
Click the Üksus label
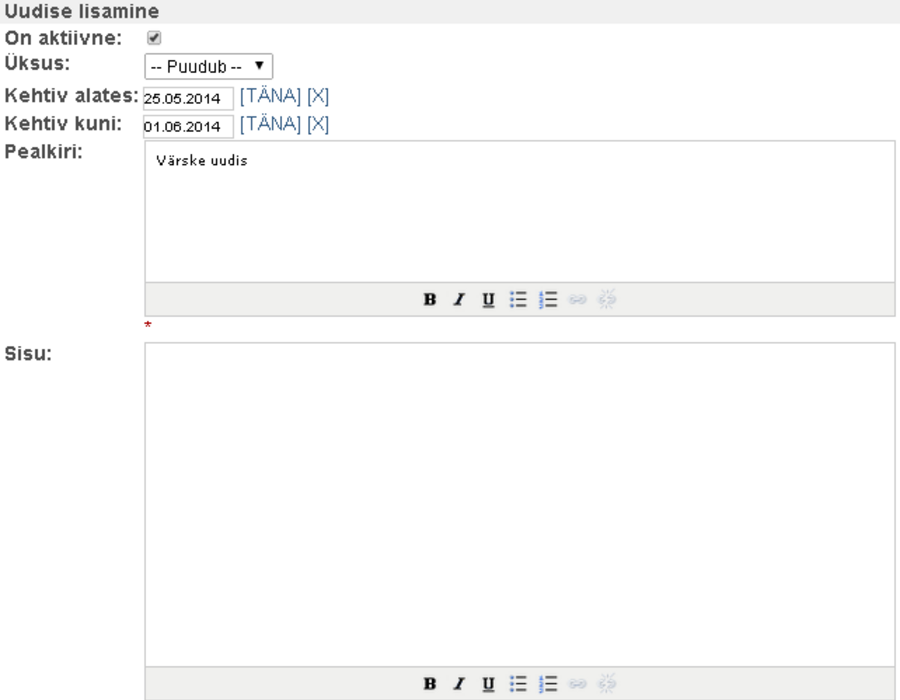click(x=37, y=63)
